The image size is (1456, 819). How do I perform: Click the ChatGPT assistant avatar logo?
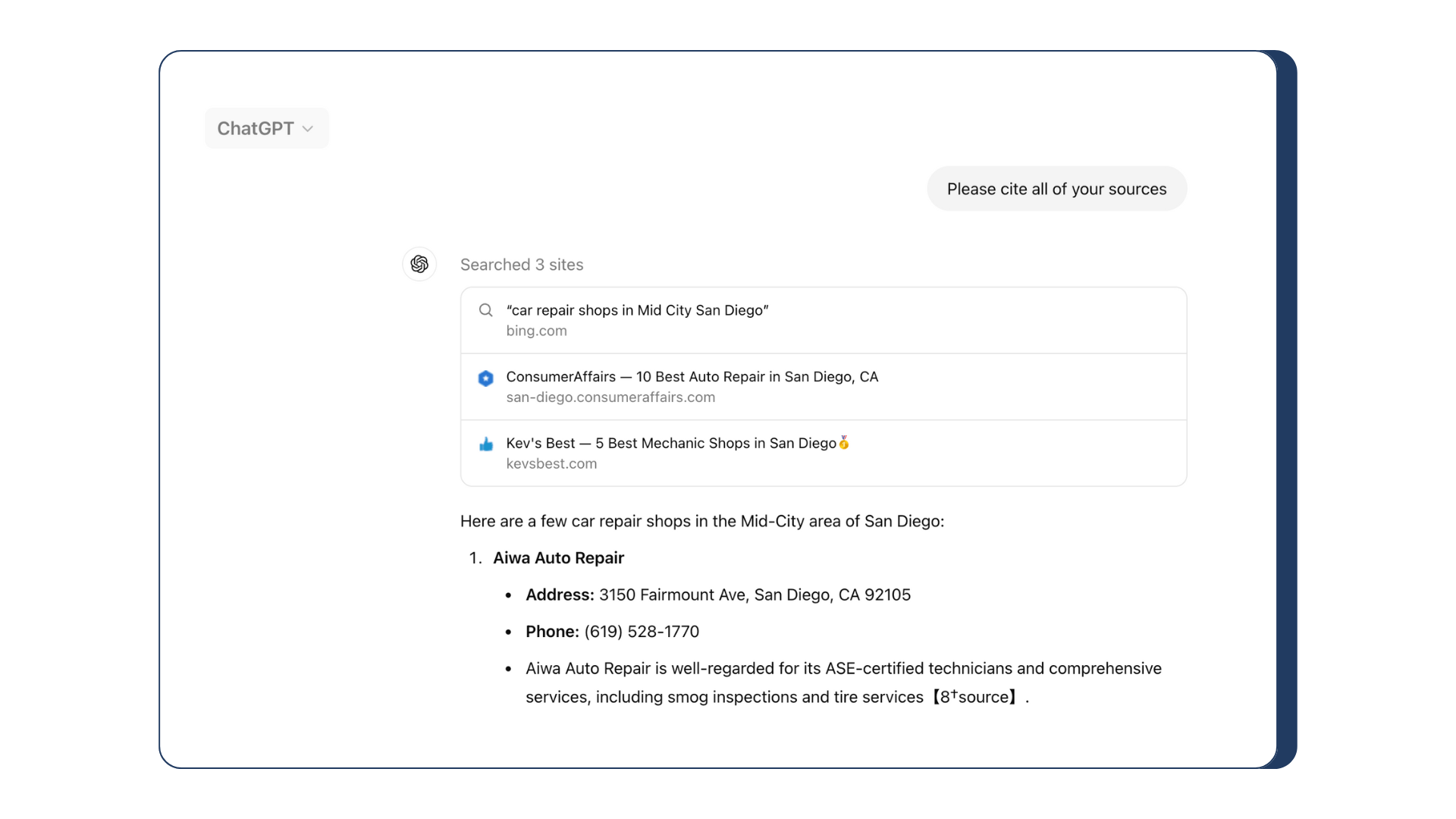(419, 264)
